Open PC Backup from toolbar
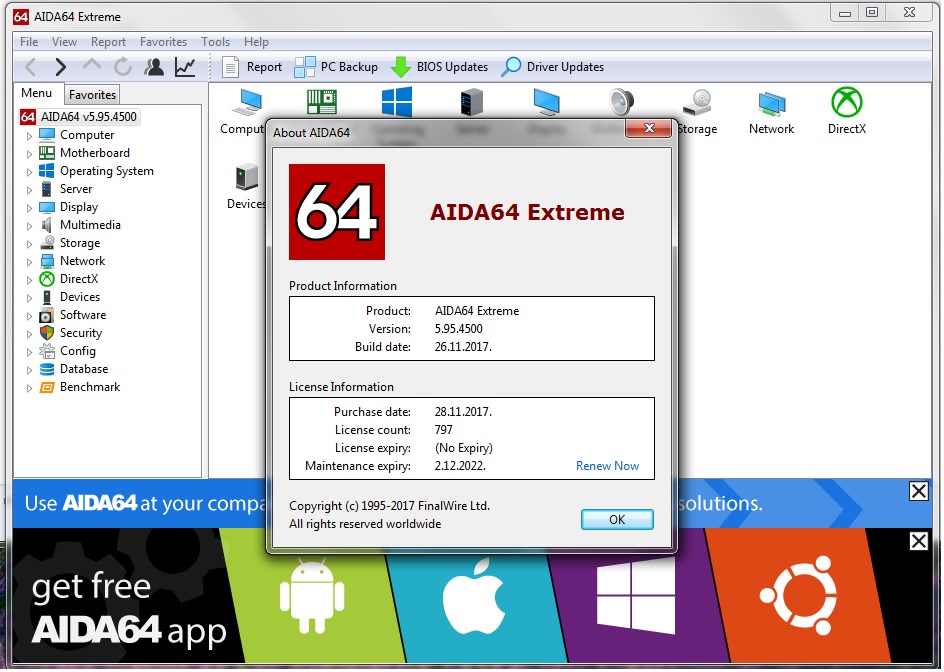 336,67
